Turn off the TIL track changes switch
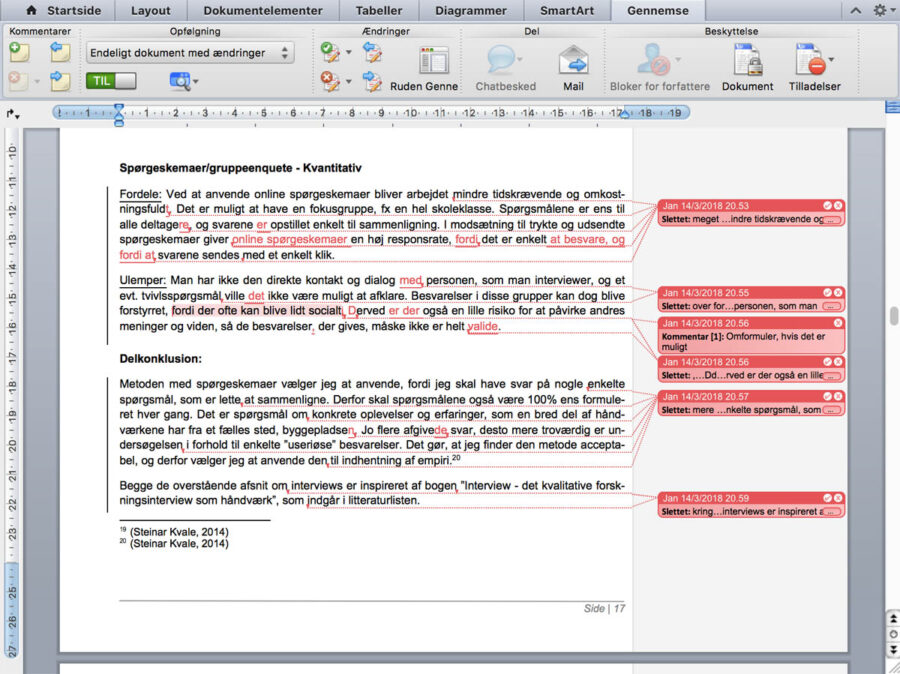 [111, 81]
